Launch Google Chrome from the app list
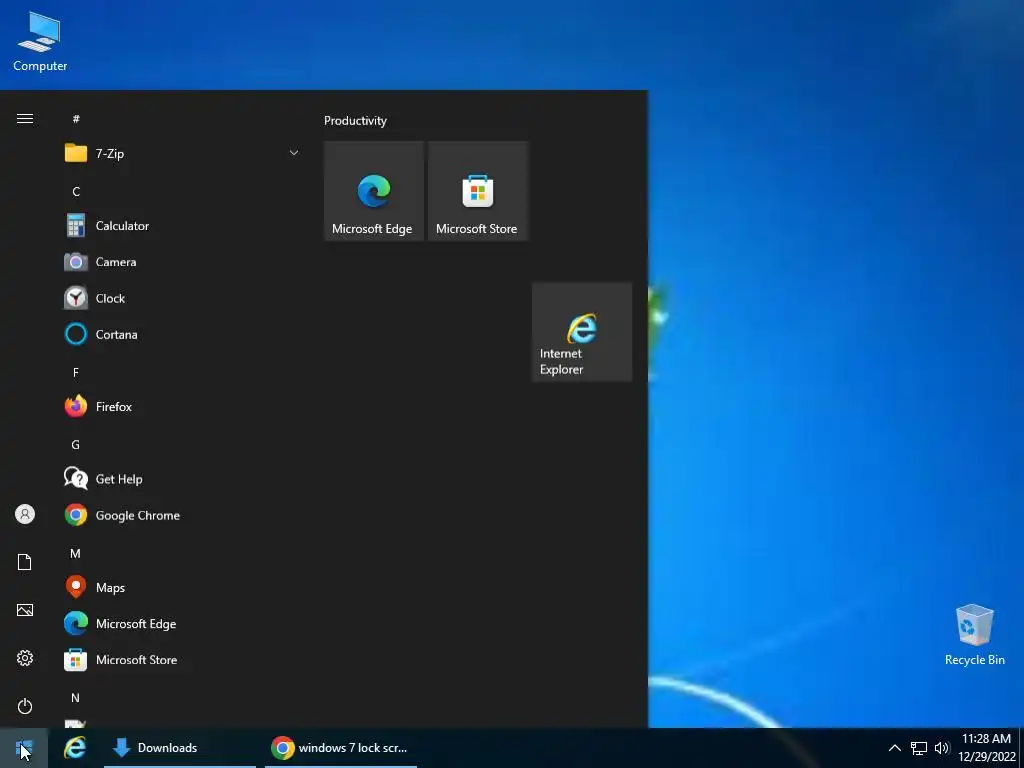 (x=182, y=515)
